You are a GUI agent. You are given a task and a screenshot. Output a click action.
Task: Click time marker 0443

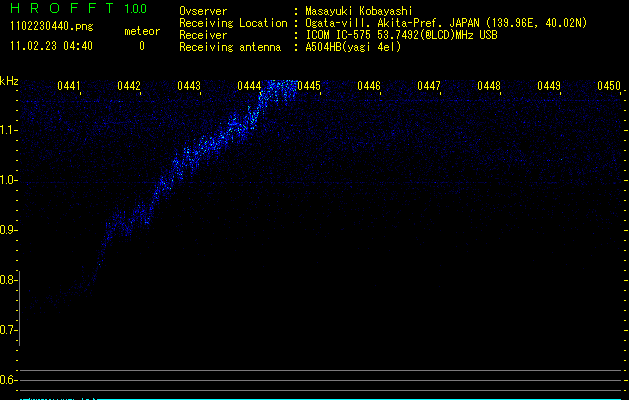click(x=189, y=86)
